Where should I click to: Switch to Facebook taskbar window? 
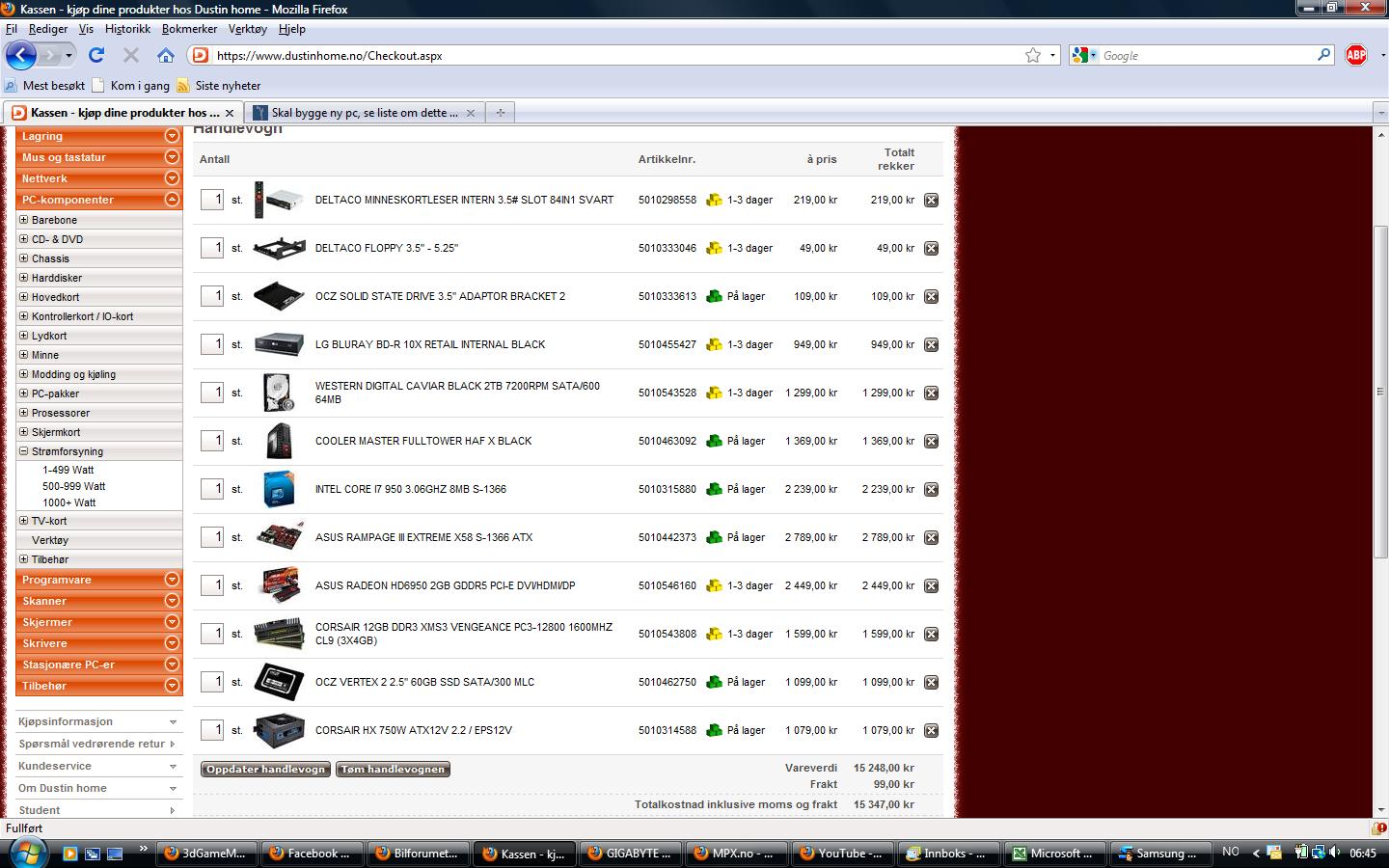(x=312, y=853)
